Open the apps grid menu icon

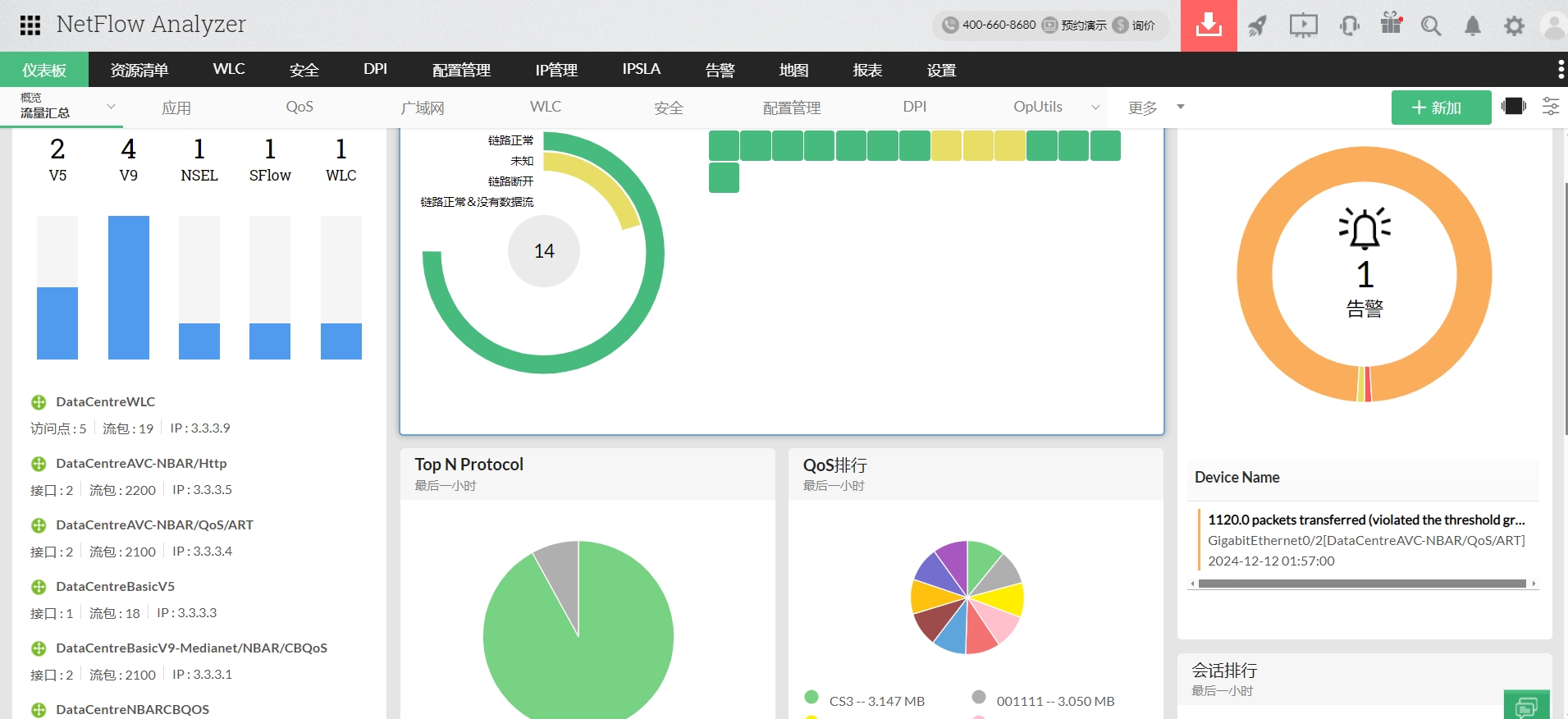point(30,25)
